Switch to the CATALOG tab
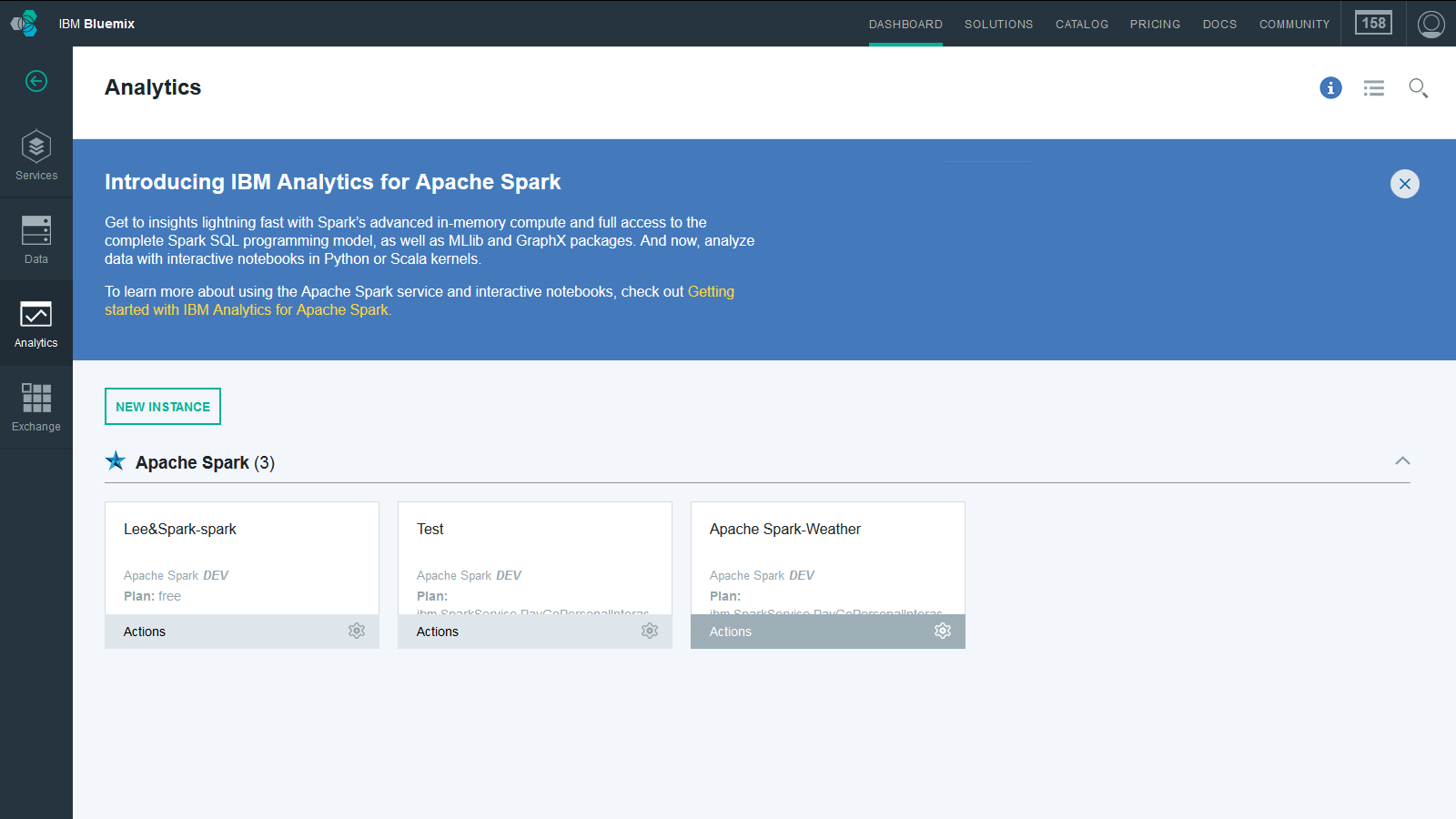Viewport: 1456px width, 819px height. [1082, 24]
